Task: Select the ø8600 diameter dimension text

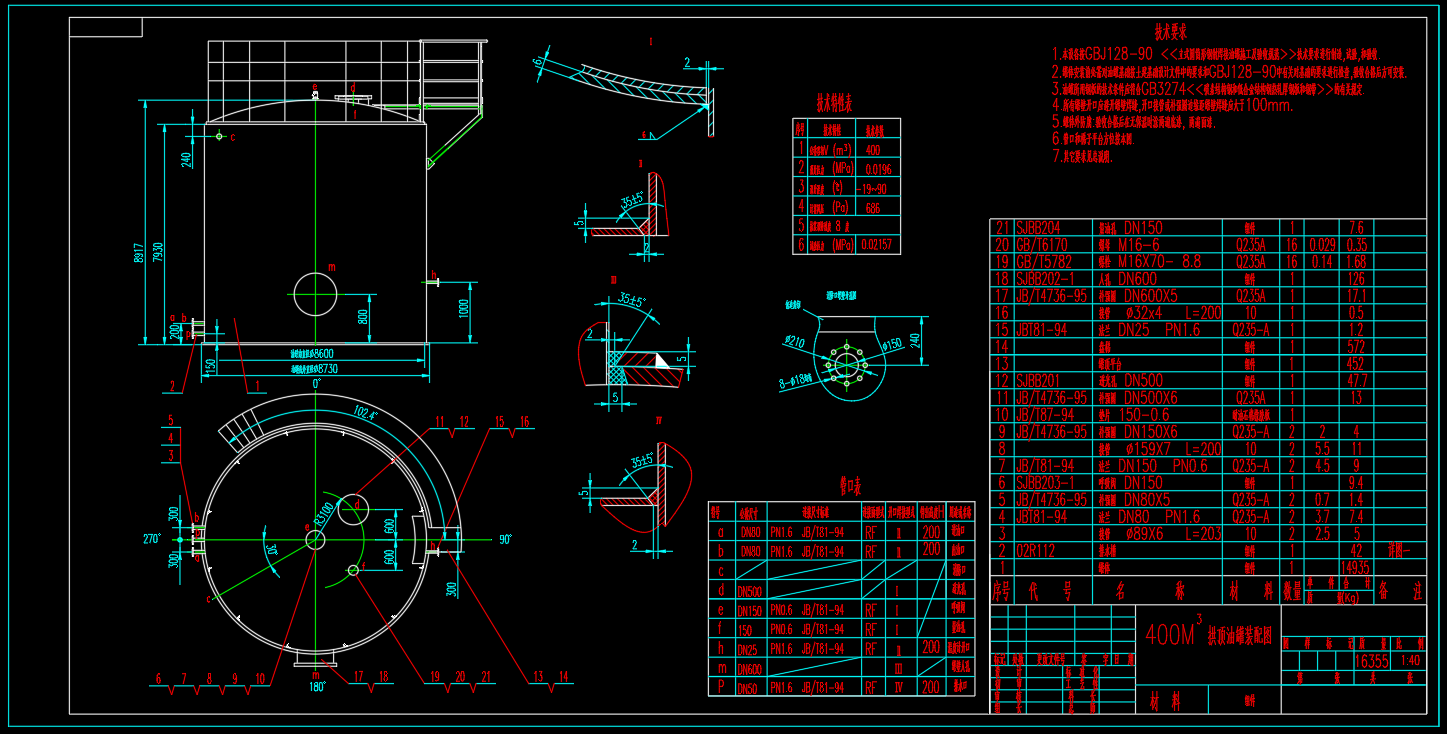Action: 313,353
